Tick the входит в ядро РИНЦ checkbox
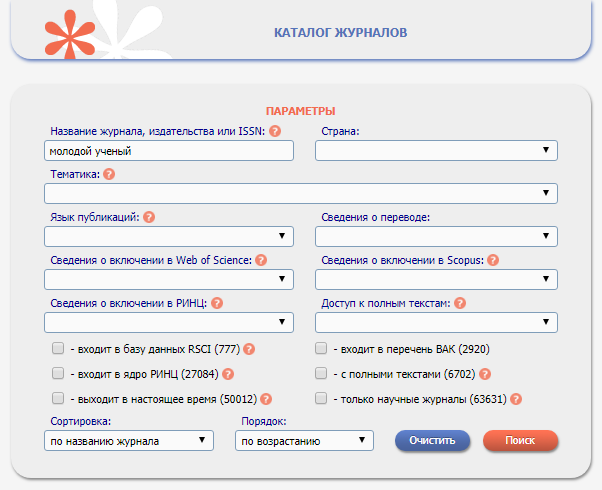 tap(57, 374)
